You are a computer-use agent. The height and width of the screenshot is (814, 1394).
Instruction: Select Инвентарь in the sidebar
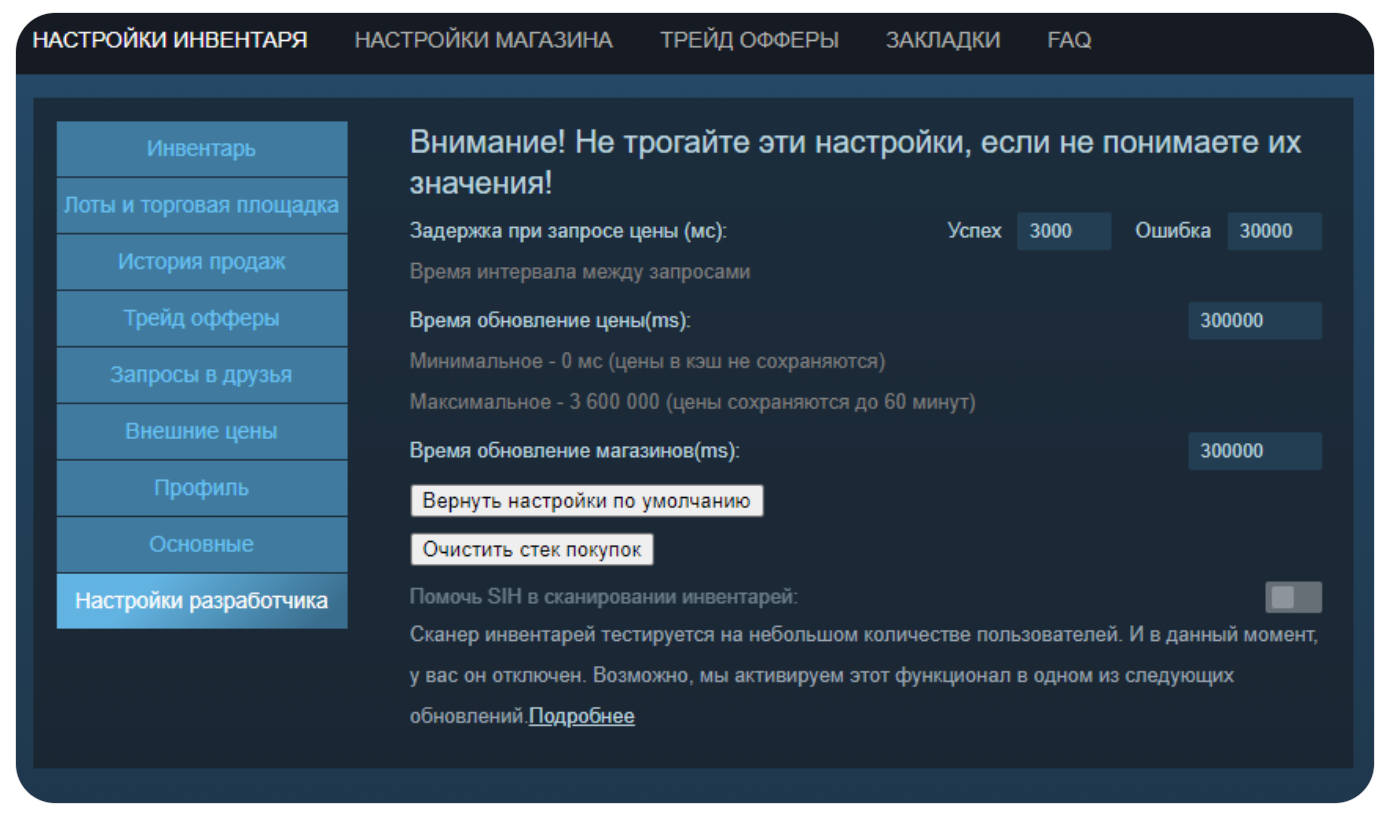click(x=202, y=149)
